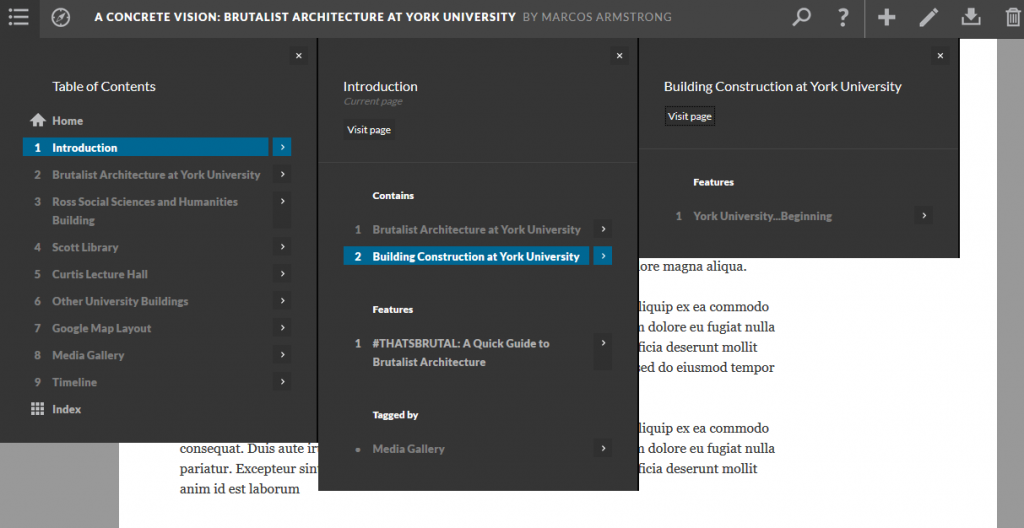Open Media Gallery under Tagged by

pyautogui.click(x=408, y=448)
